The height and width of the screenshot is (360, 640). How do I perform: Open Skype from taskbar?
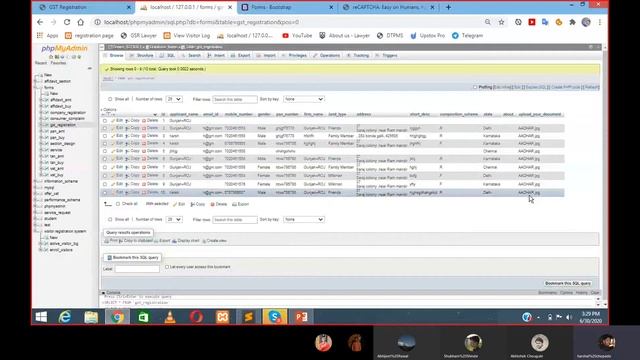point(275,317)
